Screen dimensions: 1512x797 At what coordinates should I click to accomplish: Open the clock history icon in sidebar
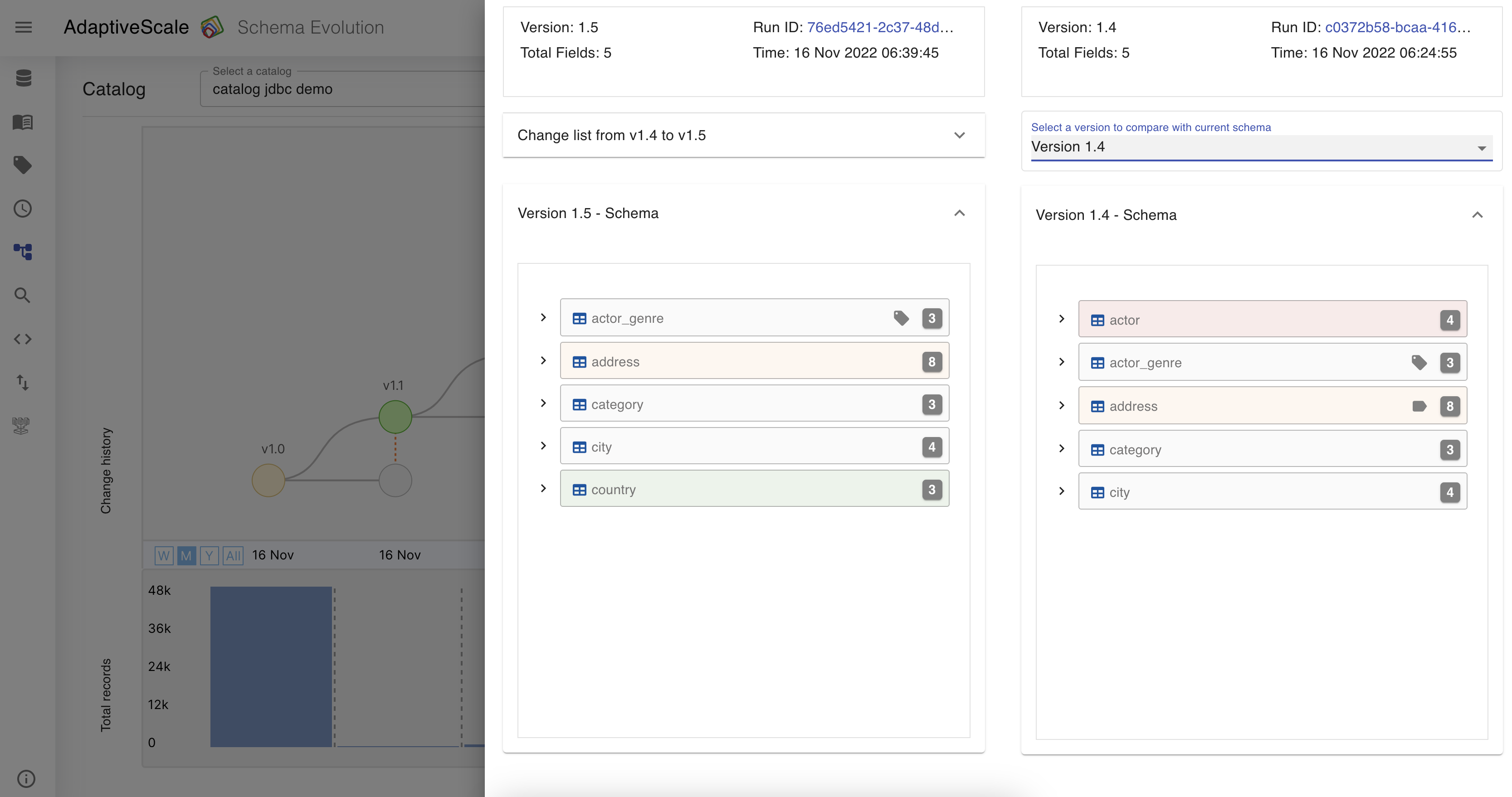pyautogui.click(x=23, y=209)
